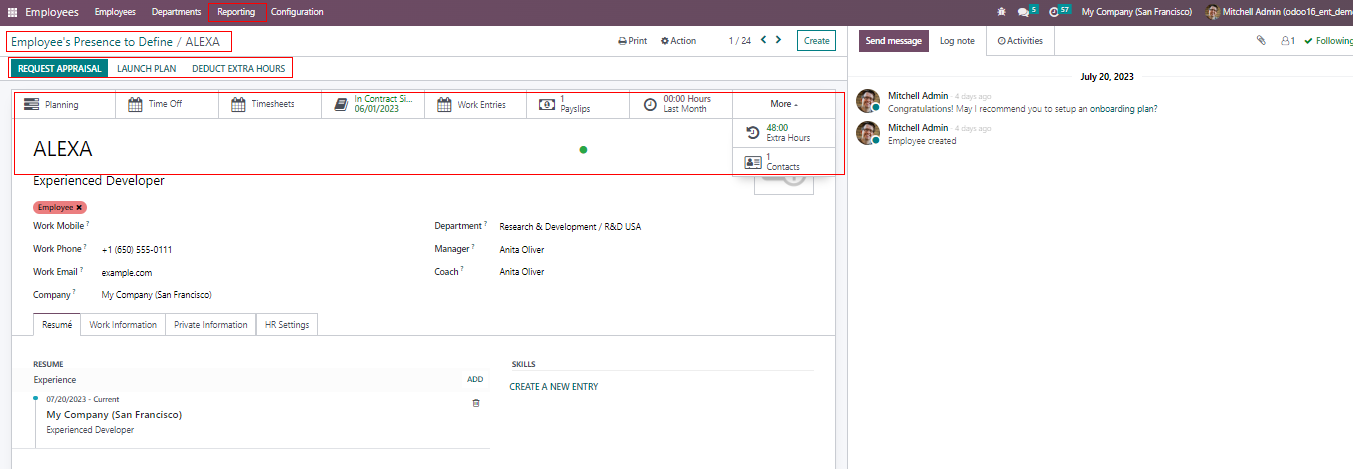The image size is (1353, 469).
Task: Click Create a New Entry in Skills
Action: (x=554, y=387)
